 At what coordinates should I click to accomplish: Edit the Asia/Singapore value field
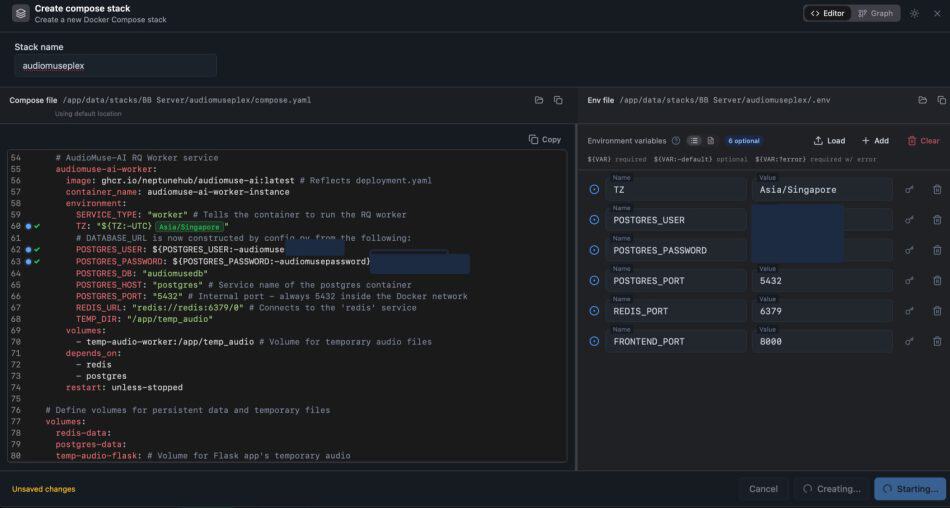822,189
